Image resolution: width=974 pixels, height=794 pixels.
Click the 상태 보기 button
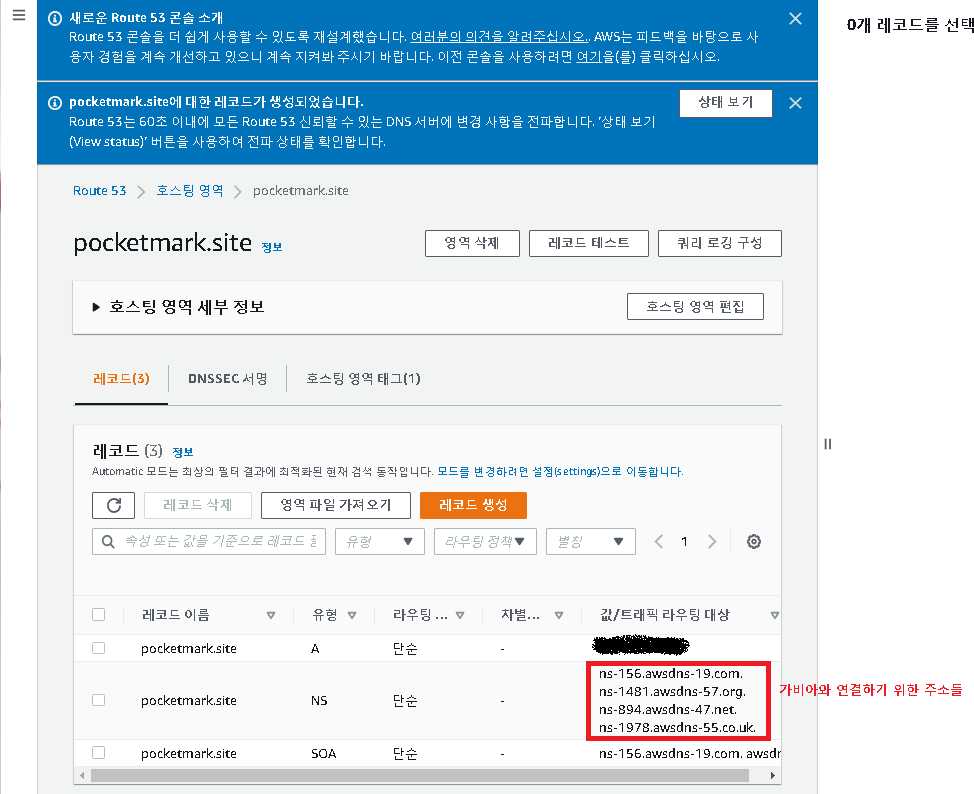(726, 103)
